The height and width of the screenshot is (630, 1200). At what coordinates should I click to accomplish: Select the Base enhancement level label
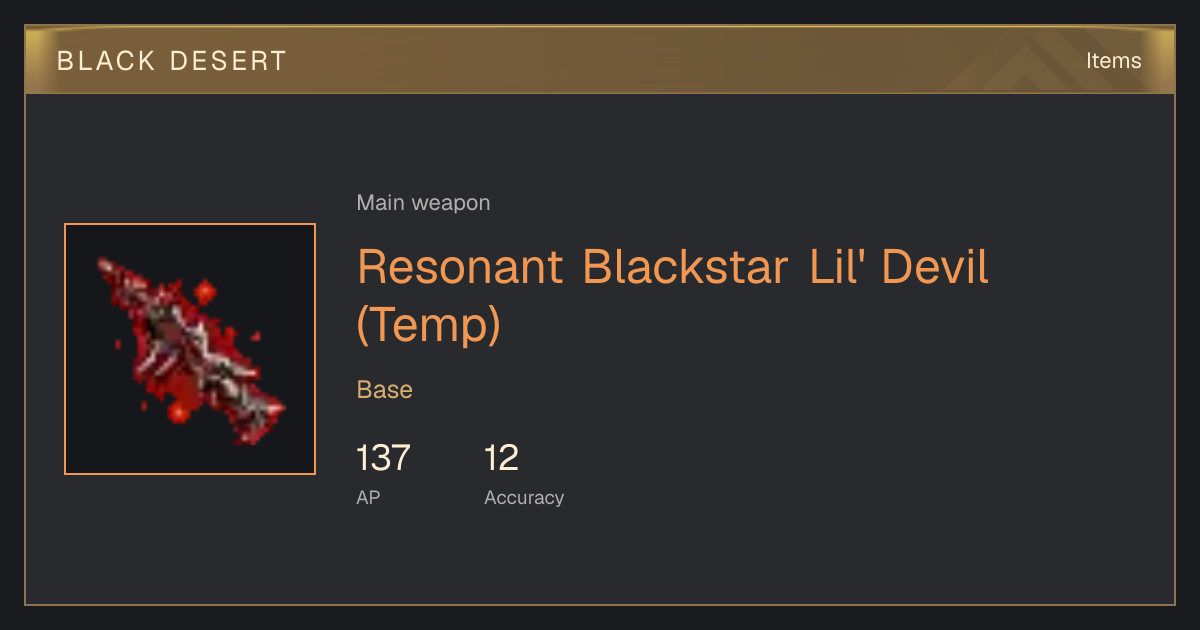point(385,389)
